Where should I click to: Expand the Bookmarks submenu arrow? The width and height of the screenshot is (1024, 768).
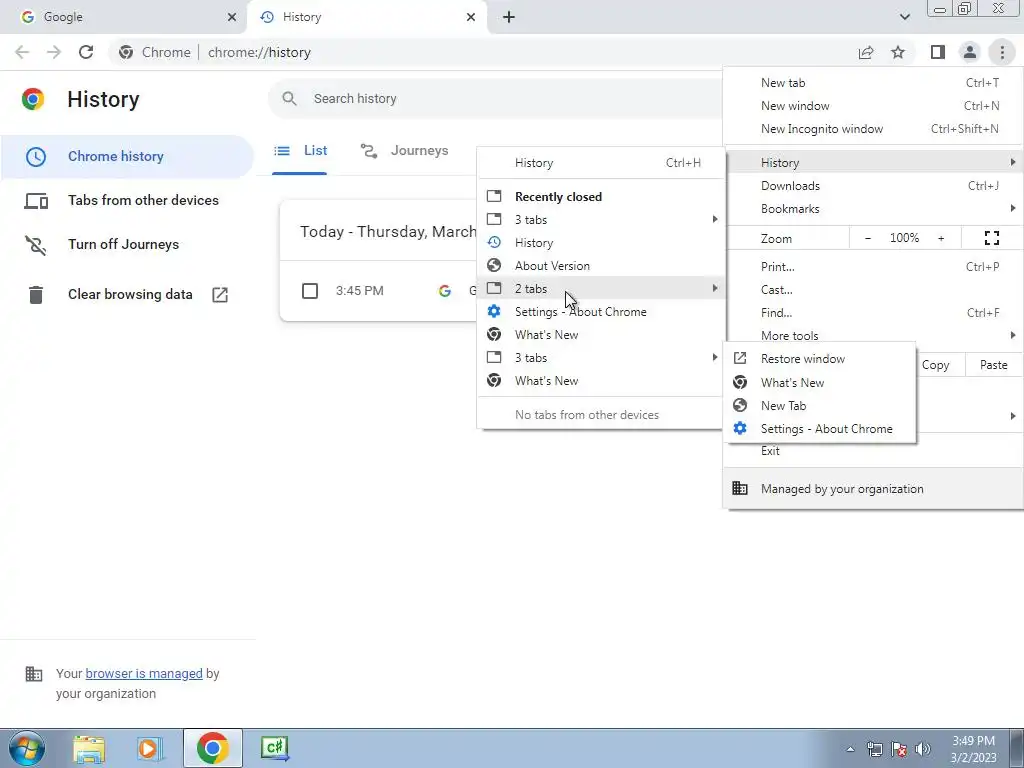coord(1013,208)
